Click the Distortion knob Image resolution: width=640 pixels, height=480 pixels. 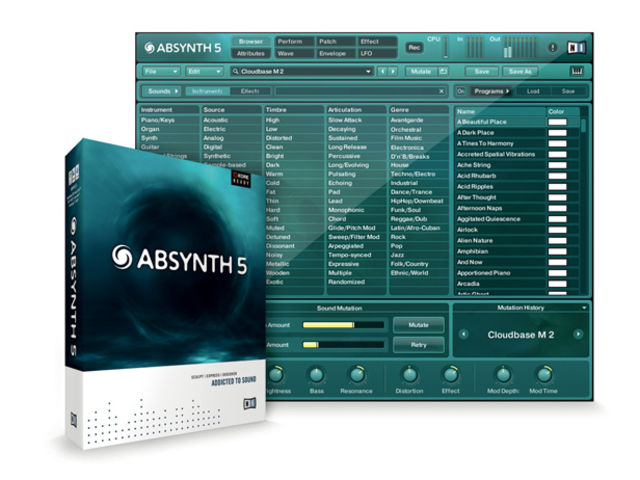pyautogui.click(x=409, y=375)
